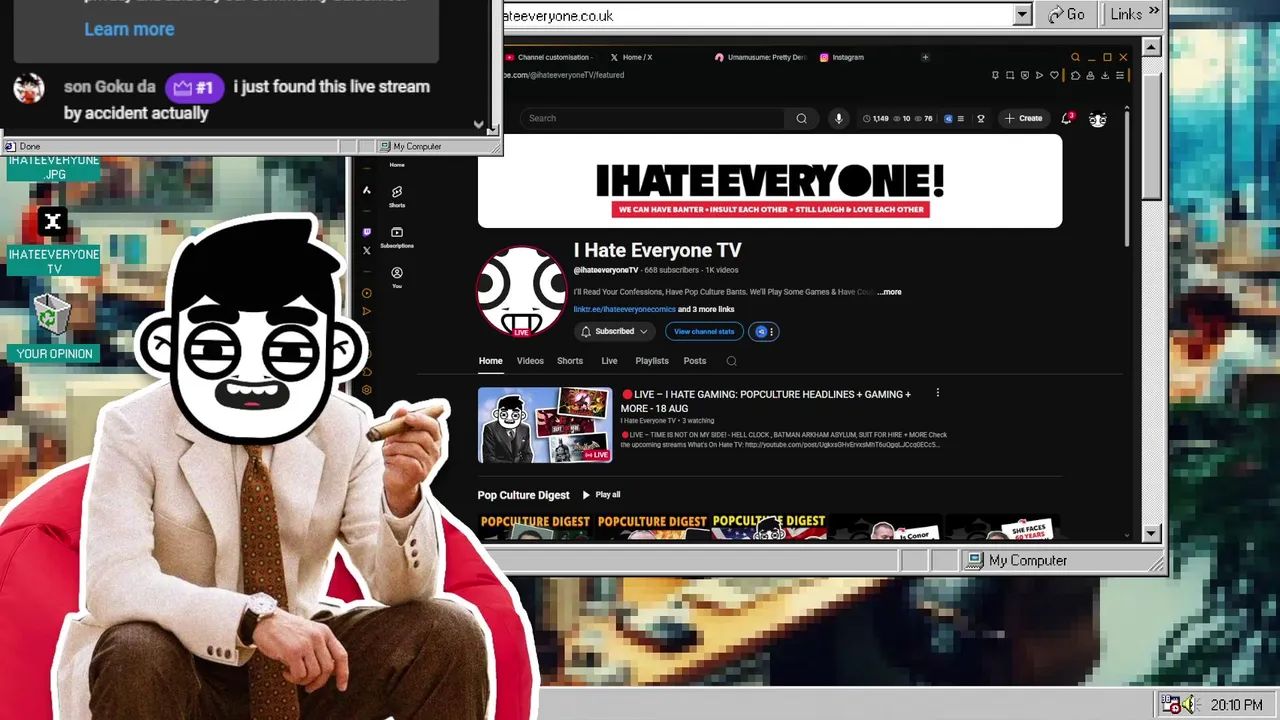This screenshot has width=1280, height=720.
Task: Open Twitch icon in browser sidebar
Action: click(366, 232)
